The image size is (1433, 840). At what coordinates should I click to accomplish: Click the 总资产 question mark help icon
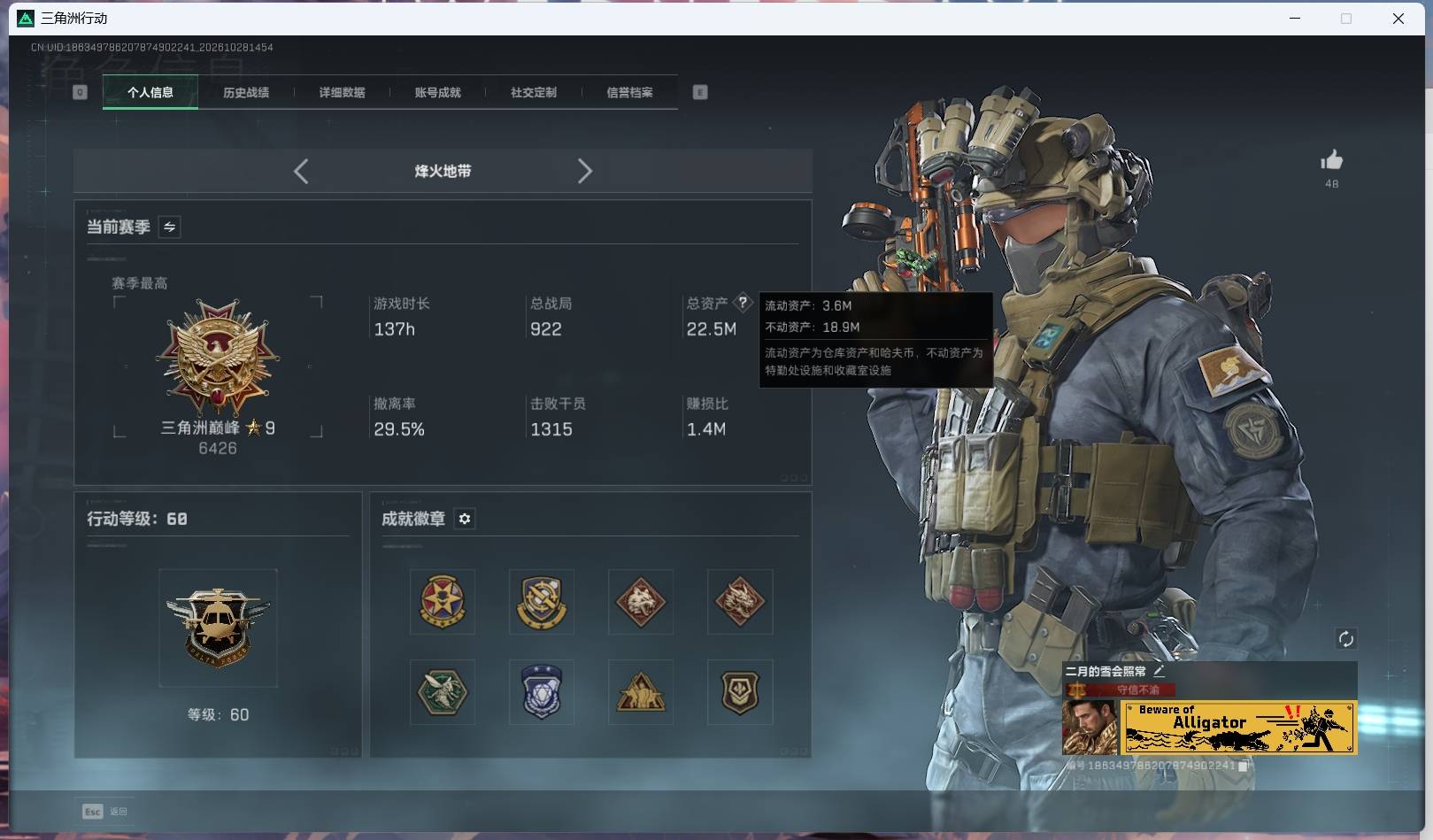pos(743,302)
